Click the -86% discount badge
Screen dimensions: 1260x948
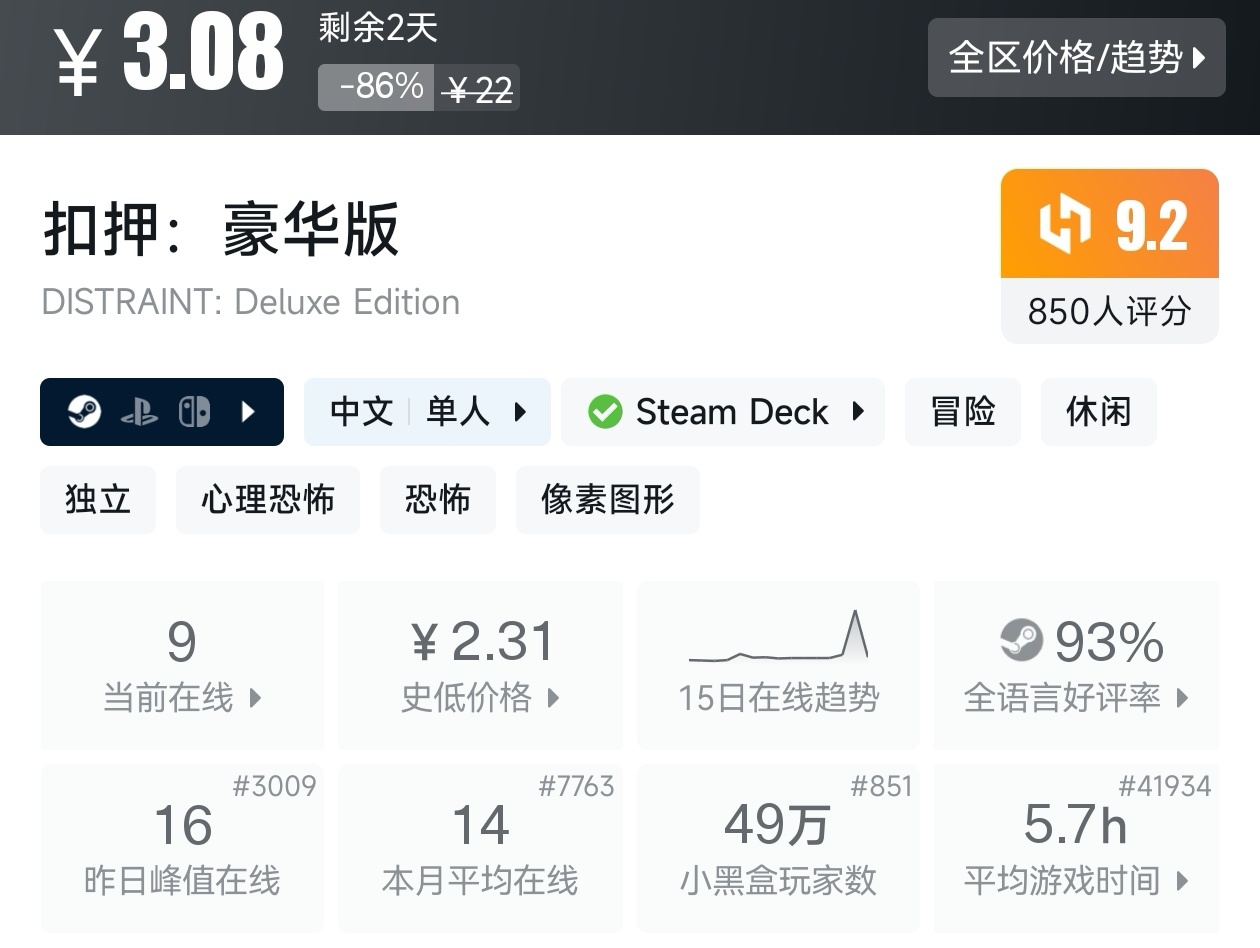click(x=377, y=87)
